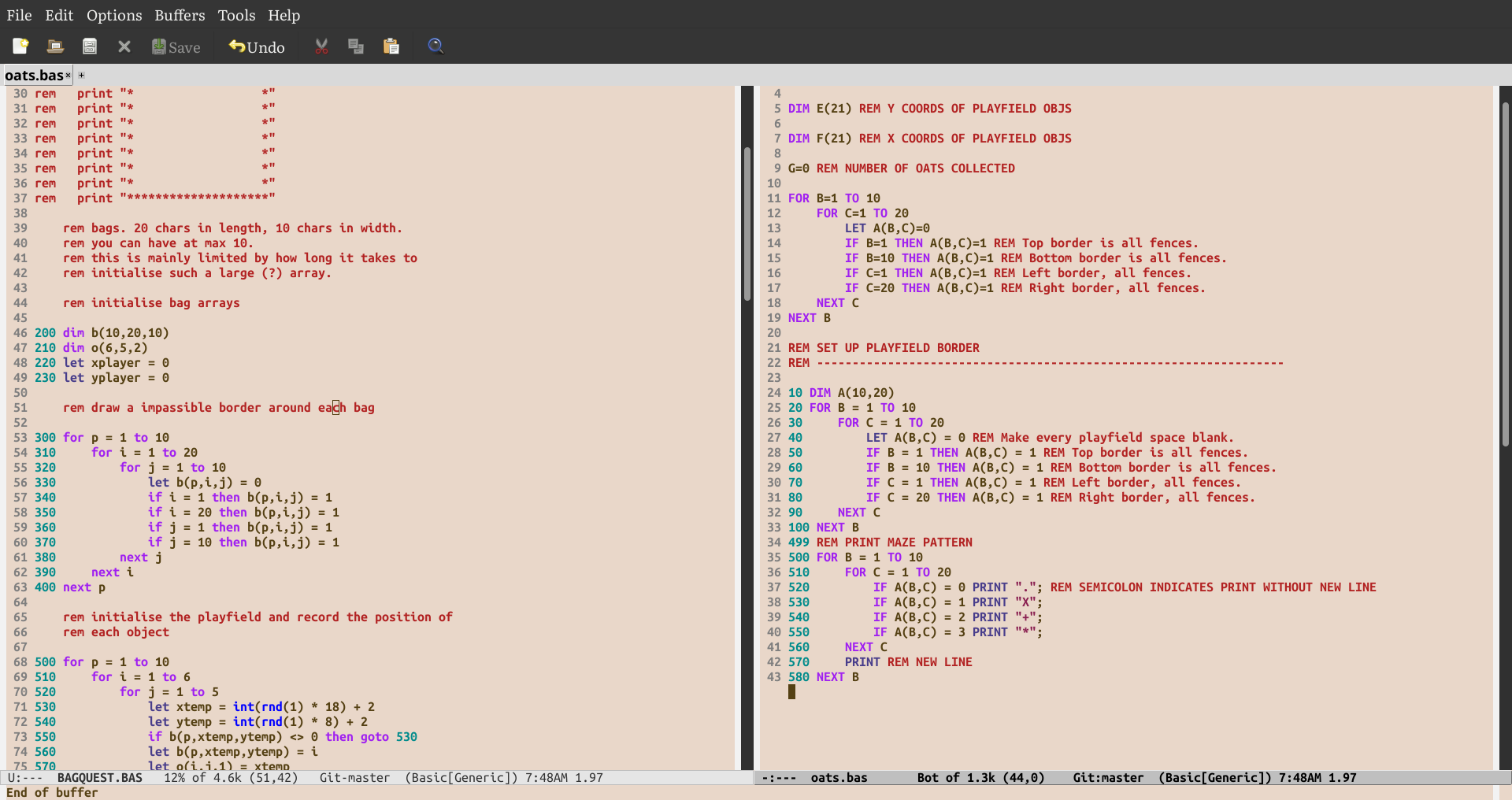The height and width of the screenshot is (800, 1512).
Task: Open the Options menu
Action: click(114, 15)
